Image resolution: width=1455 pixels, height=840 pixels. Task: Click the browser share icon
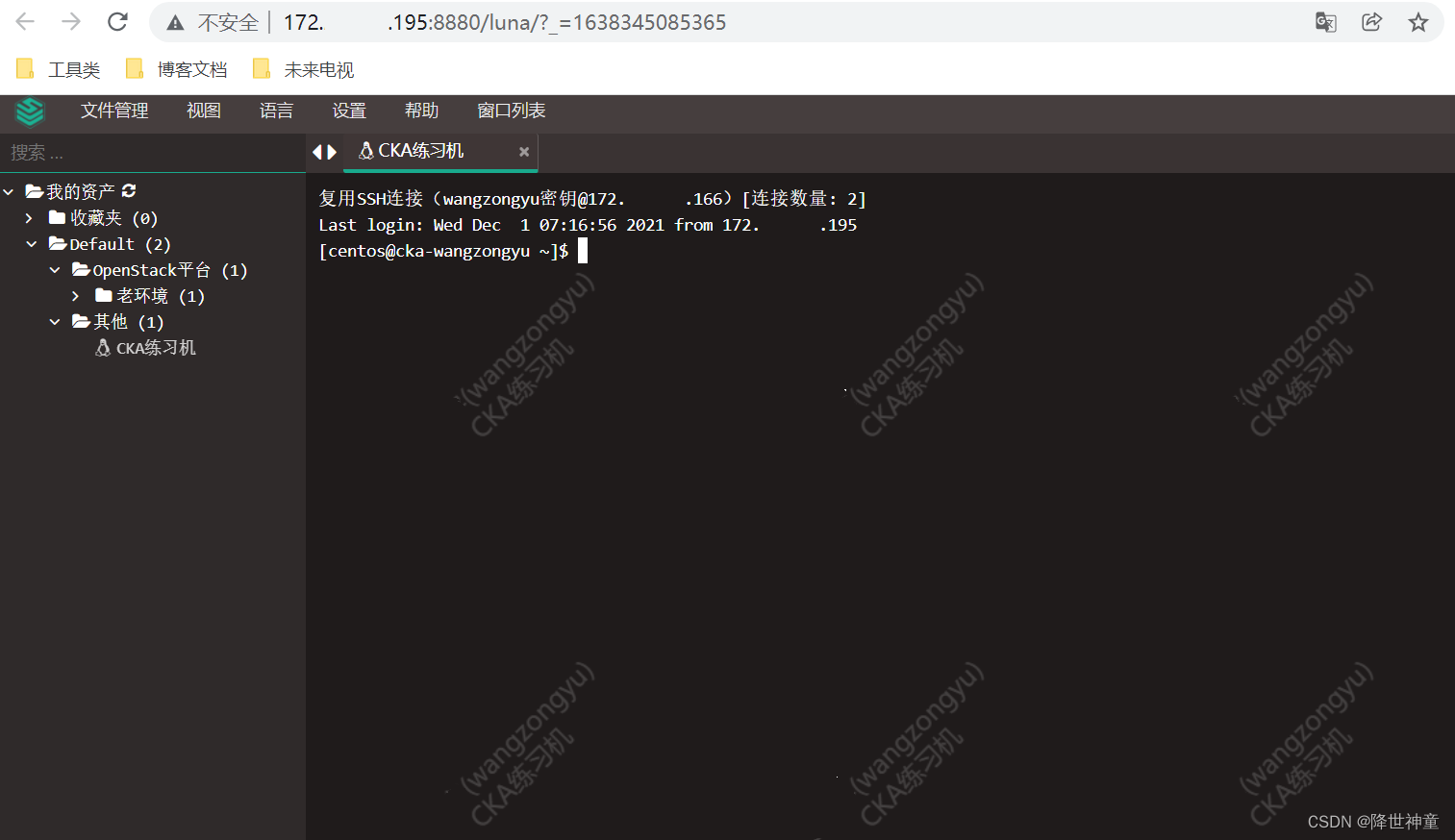coord(1371,21)
